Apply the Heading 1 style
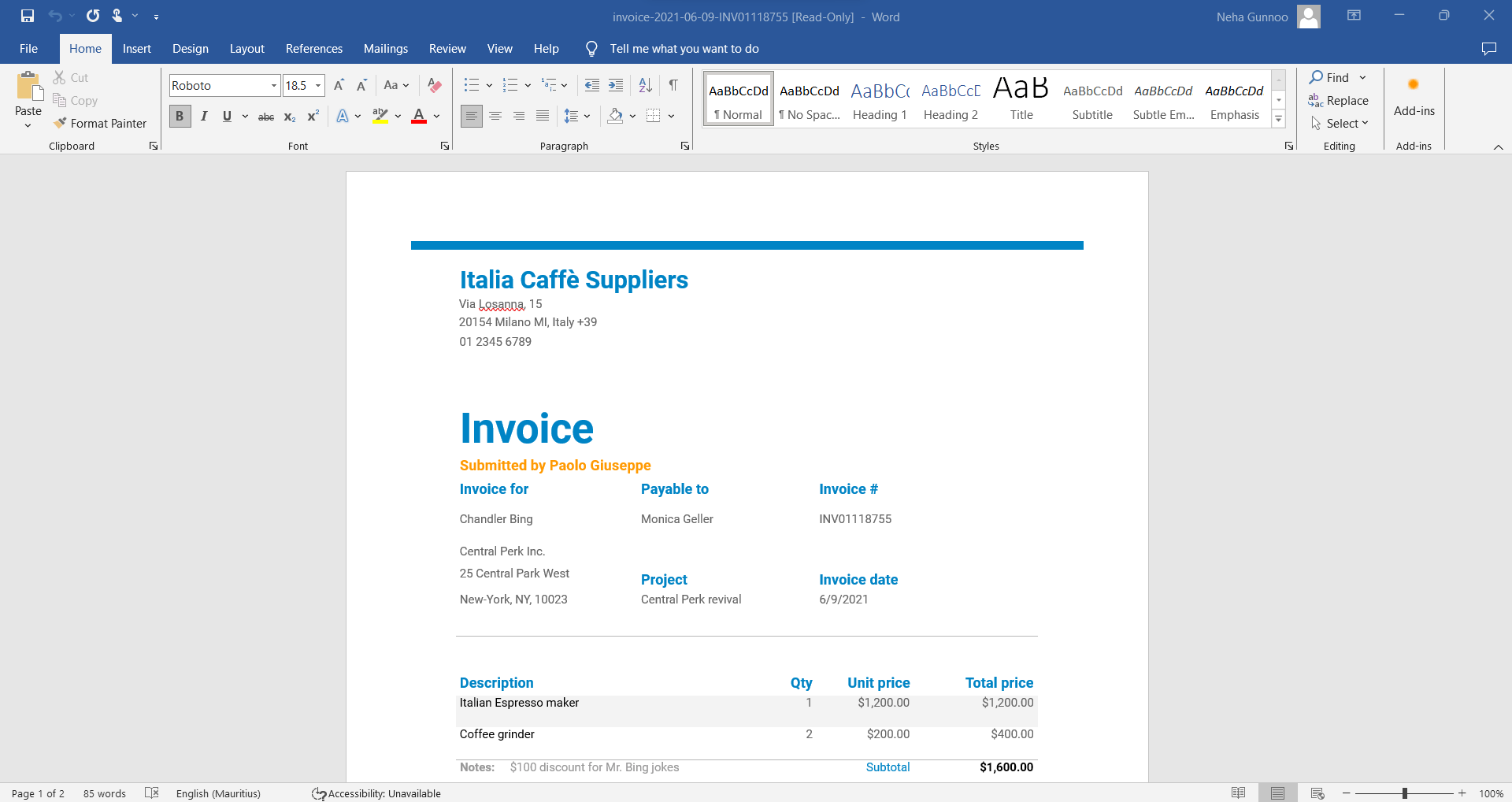Viewport: 1512px width, 802px height. (x=880, y=99)
